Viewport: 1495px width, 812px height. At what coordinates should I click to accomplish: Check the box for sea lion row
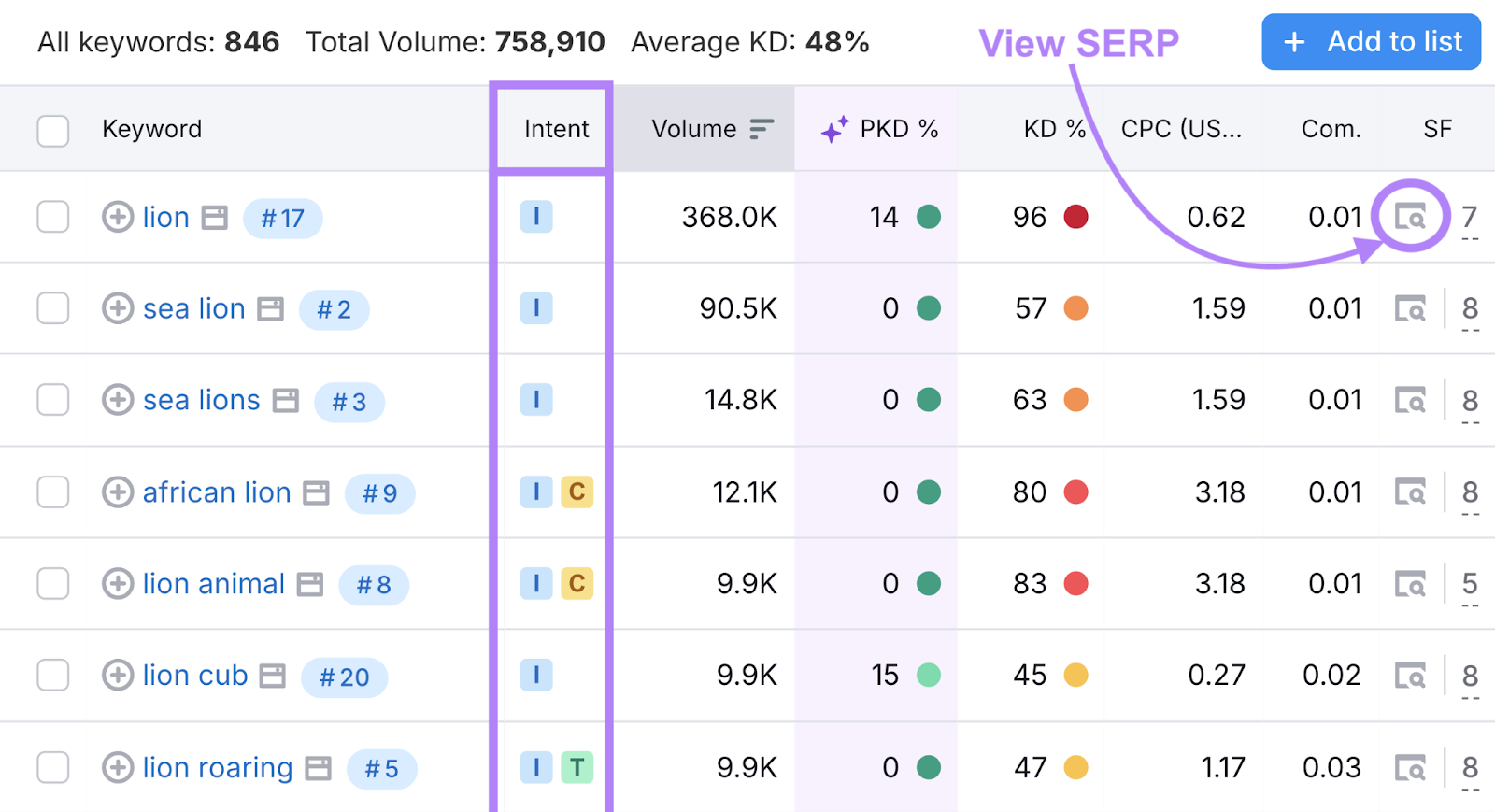[x=53, y=308]
